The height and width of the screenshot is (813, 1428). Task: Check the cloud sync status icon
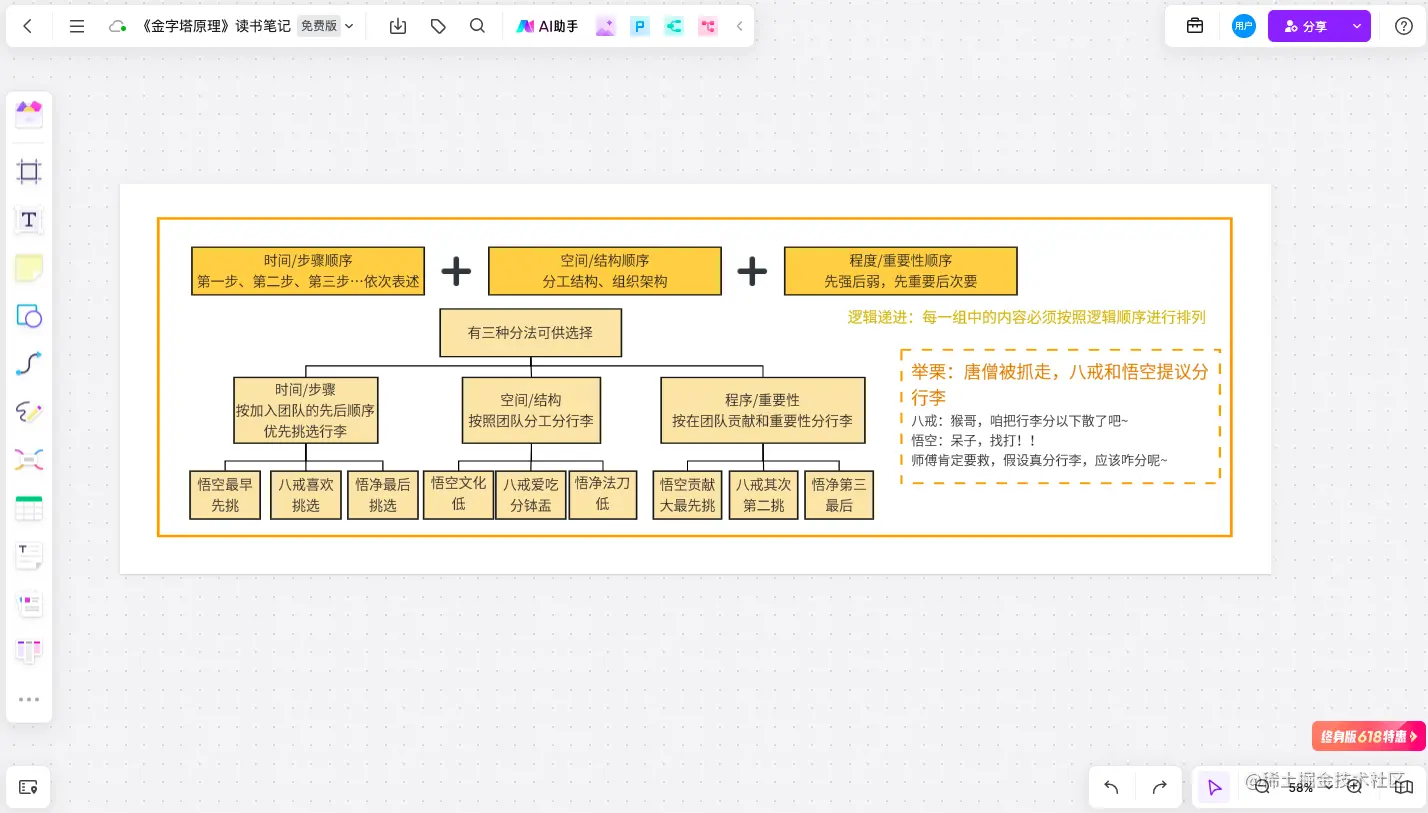click(117, 27)
